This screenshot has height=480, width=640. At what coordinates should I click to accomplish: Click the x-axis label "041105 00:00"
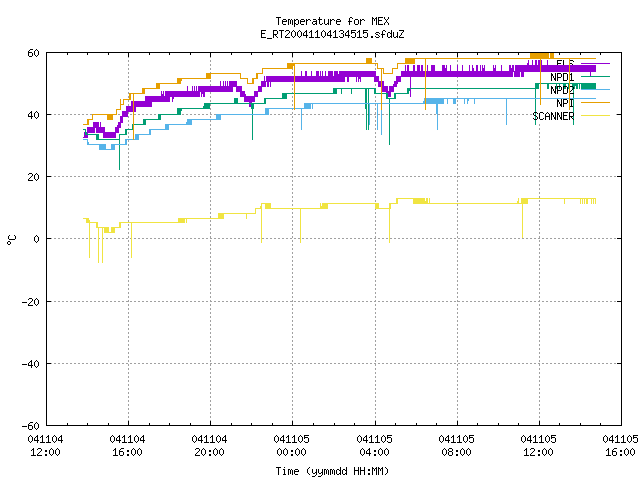291,446
